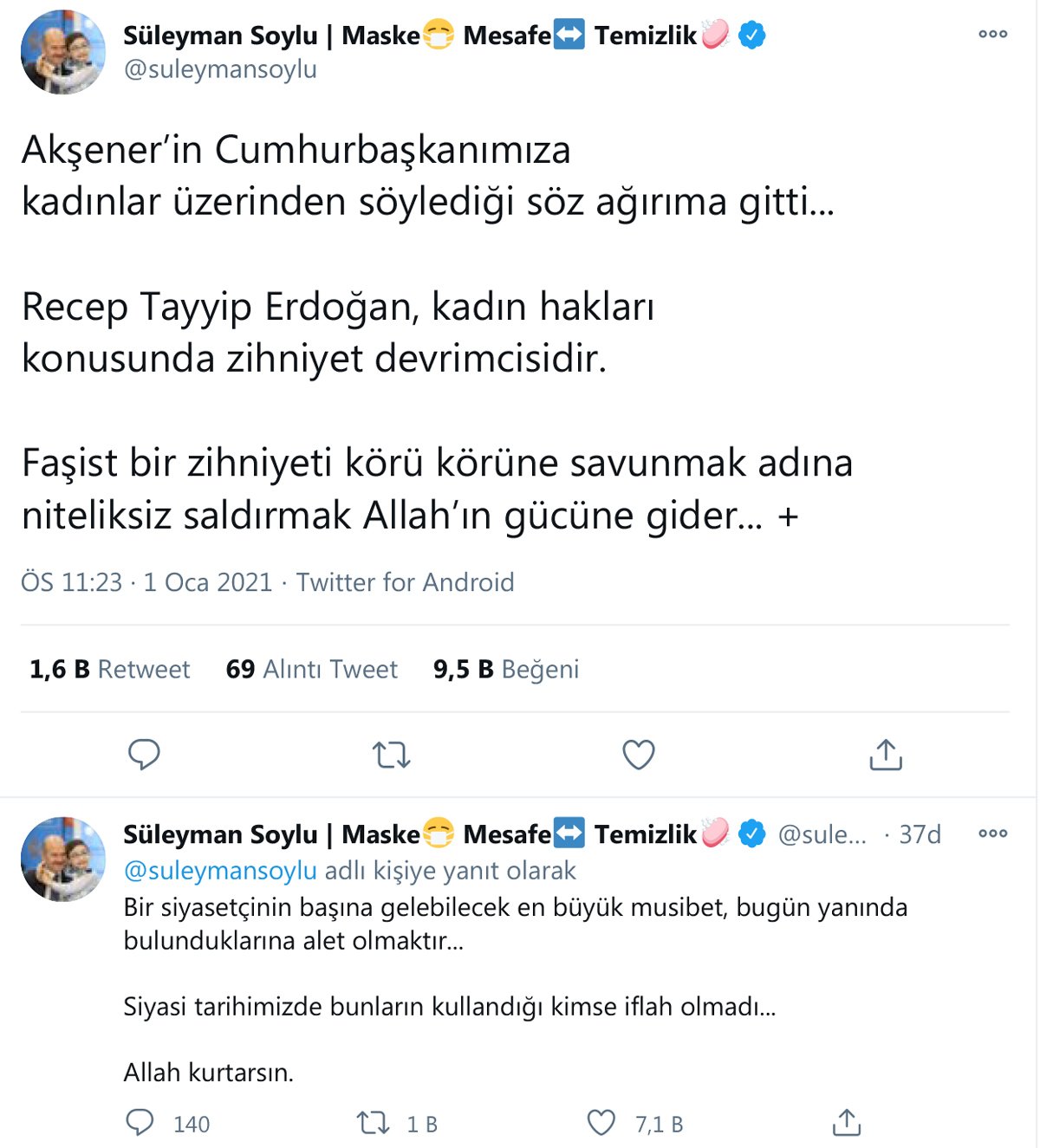Open Süleyman Soylu's profile picture at top
Viewport: 1040px width, 1148px height.
tap(63, 52)
